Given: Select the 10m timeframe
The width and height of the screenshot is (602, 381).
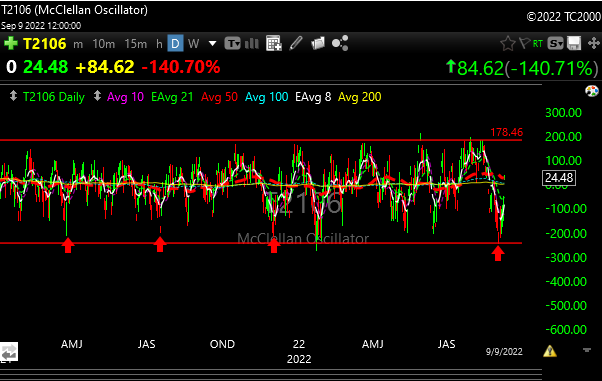Looking at the screenshot, I should point(104,44).
